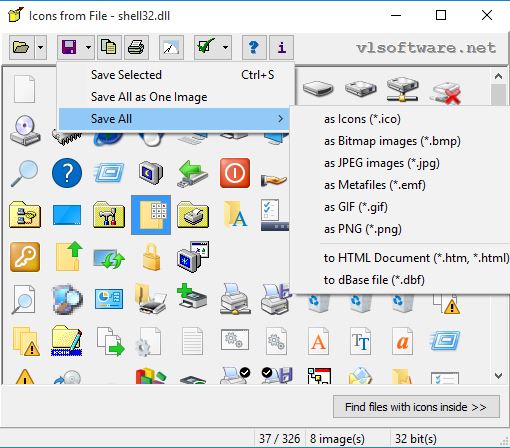
Task: Click the scrollbar up arrow
Action: tap(498, 76)
